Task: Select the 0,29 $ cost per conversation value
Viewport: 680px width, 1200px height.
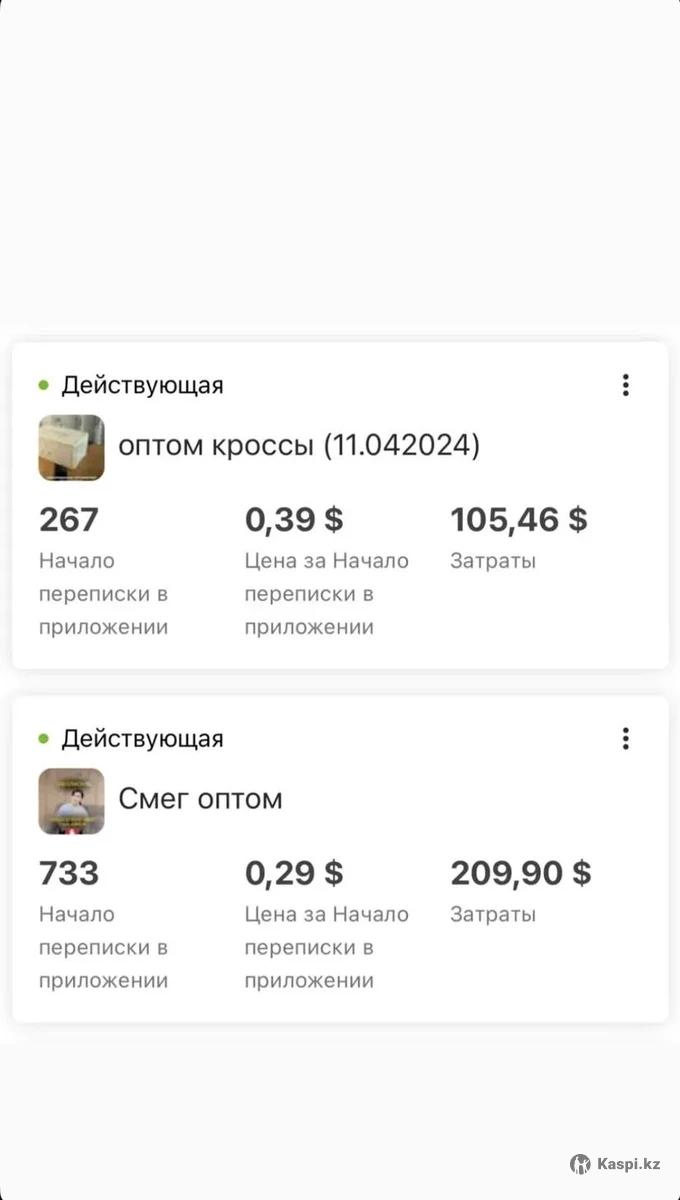Action: [x=294, y=874]
